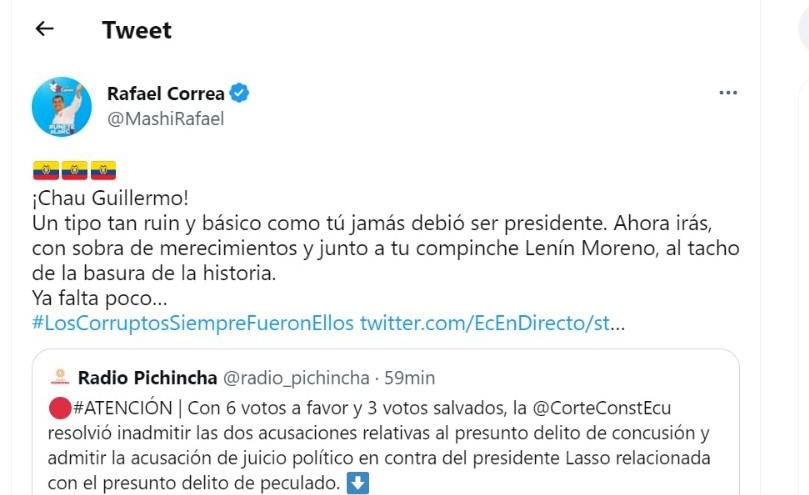
Task: Click the third Ecuador flag emoji
Action: [x=103, y=170]
